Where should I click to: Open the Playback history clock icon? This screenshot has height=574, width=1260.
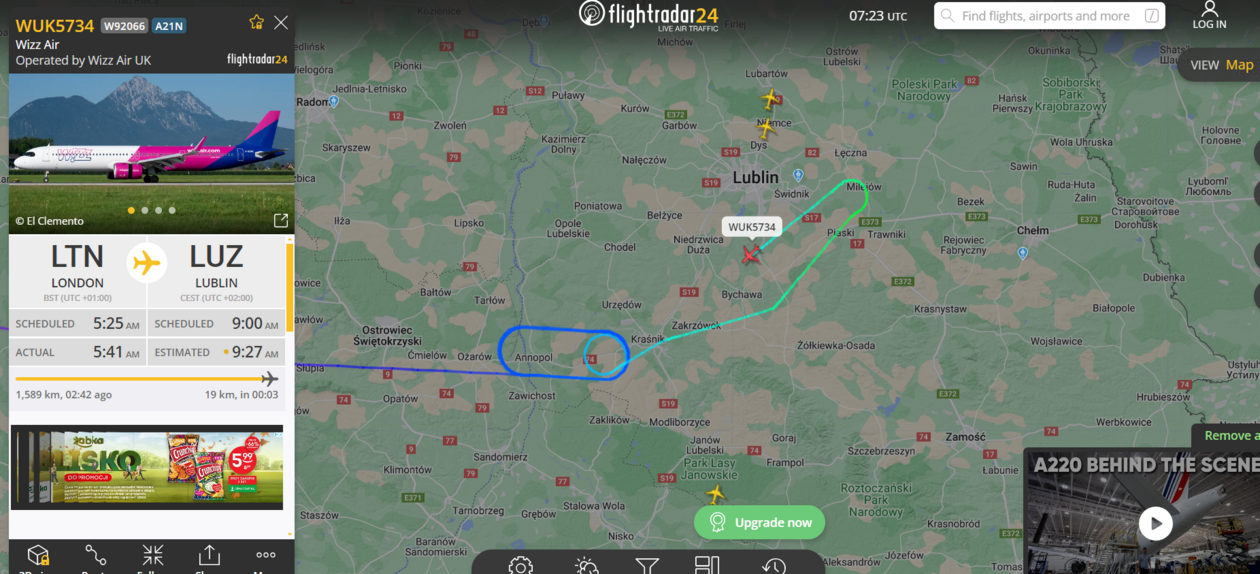pos(773,566)
